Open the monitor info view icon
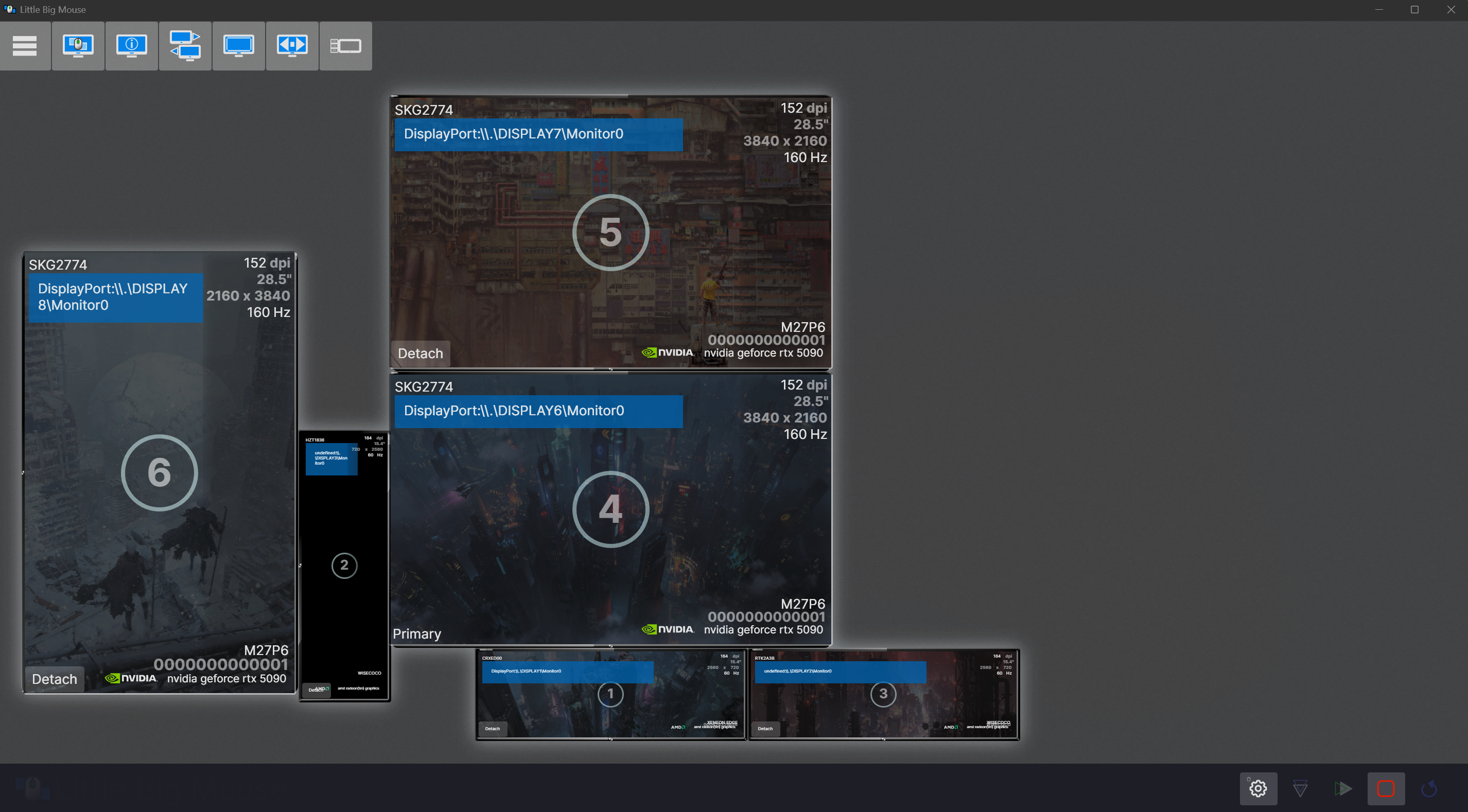This screenshot has width=1468, height=812. point(132,46)
